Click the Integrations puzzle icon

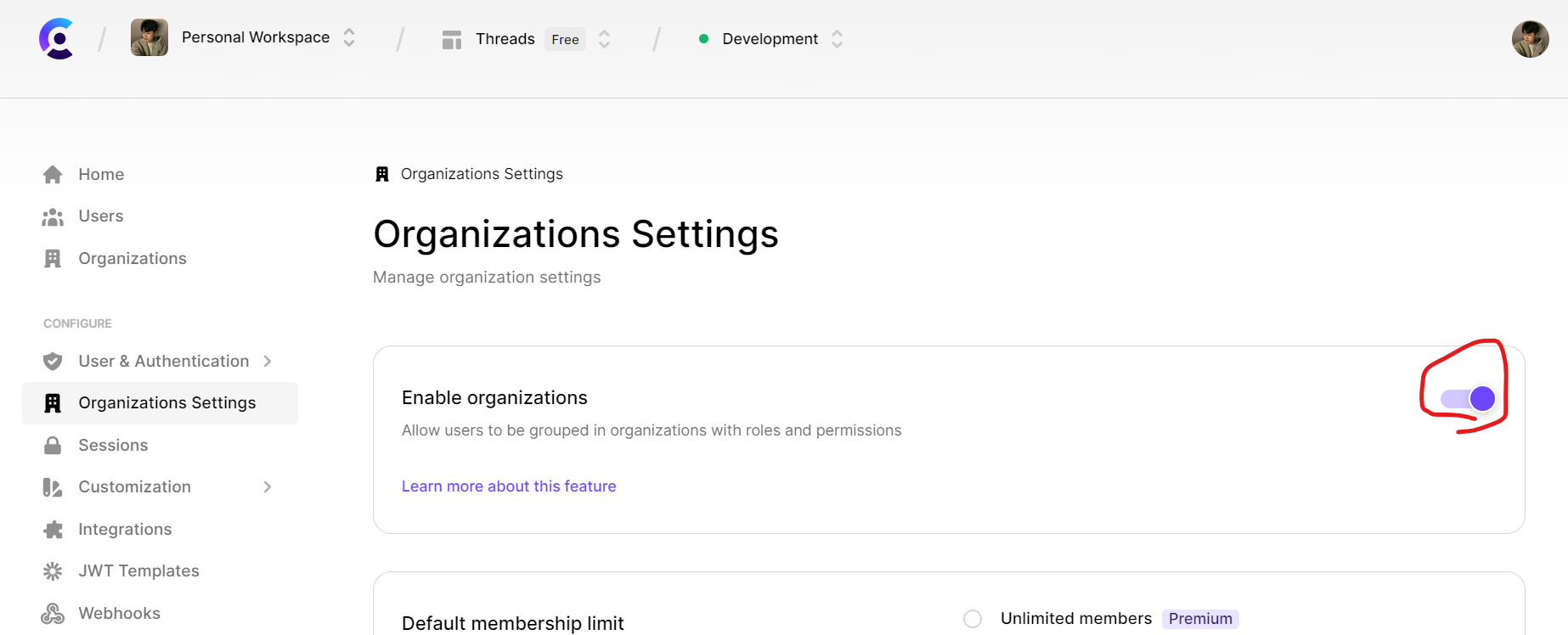click(x=53, y=530)
